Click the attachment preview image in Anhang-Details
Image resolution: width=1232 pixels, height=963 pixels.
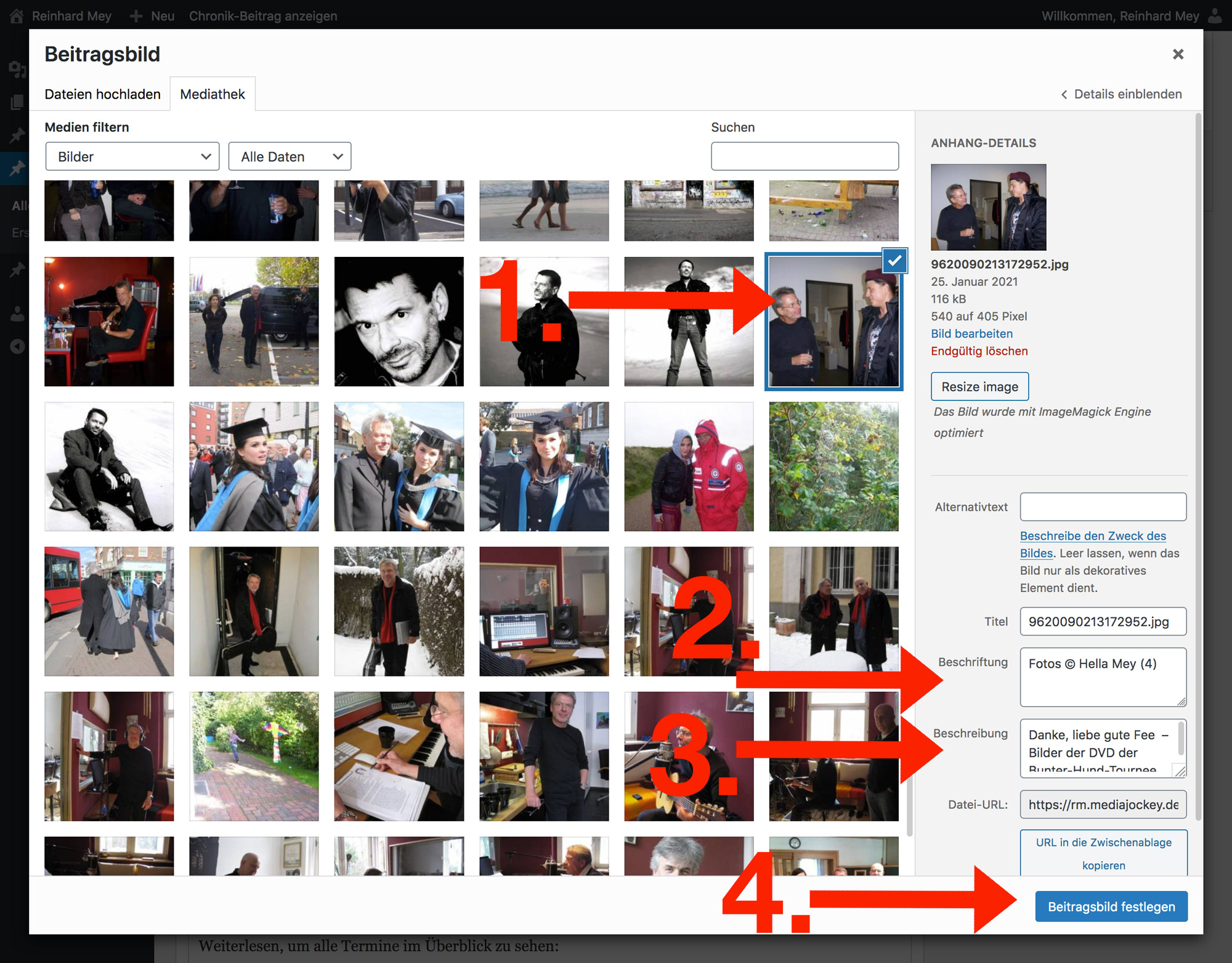(988, 207)
